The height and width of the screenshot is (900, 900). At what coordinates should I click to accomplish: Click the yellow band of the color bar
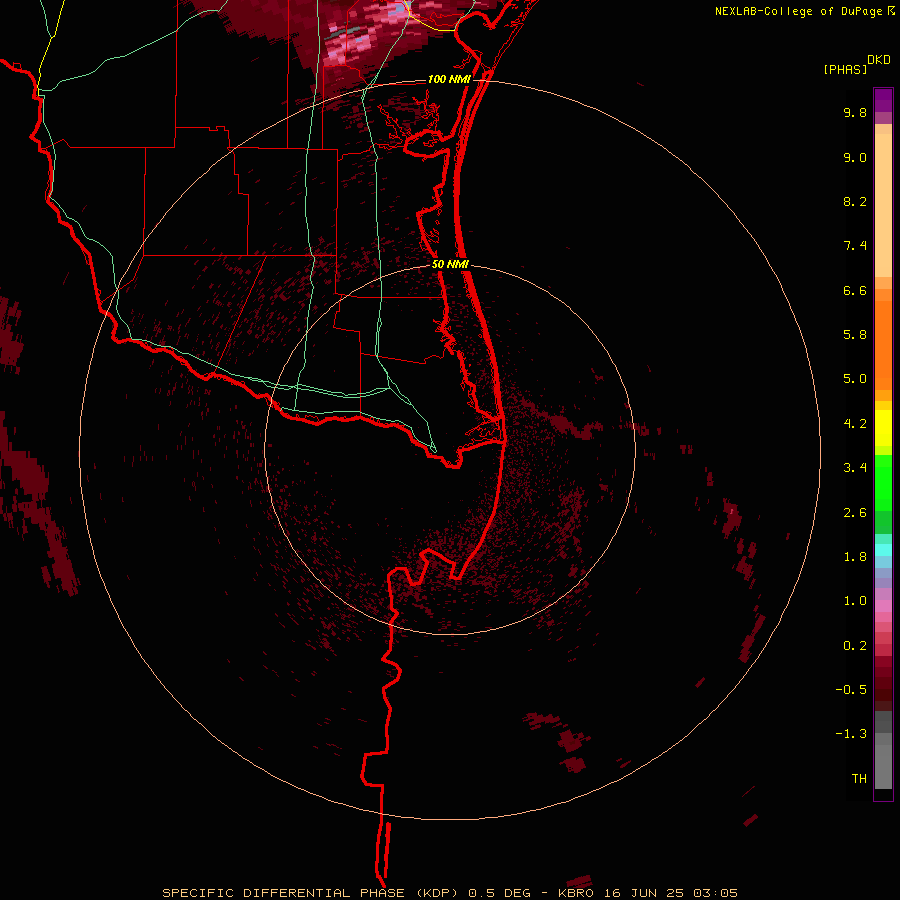[883, 428]
